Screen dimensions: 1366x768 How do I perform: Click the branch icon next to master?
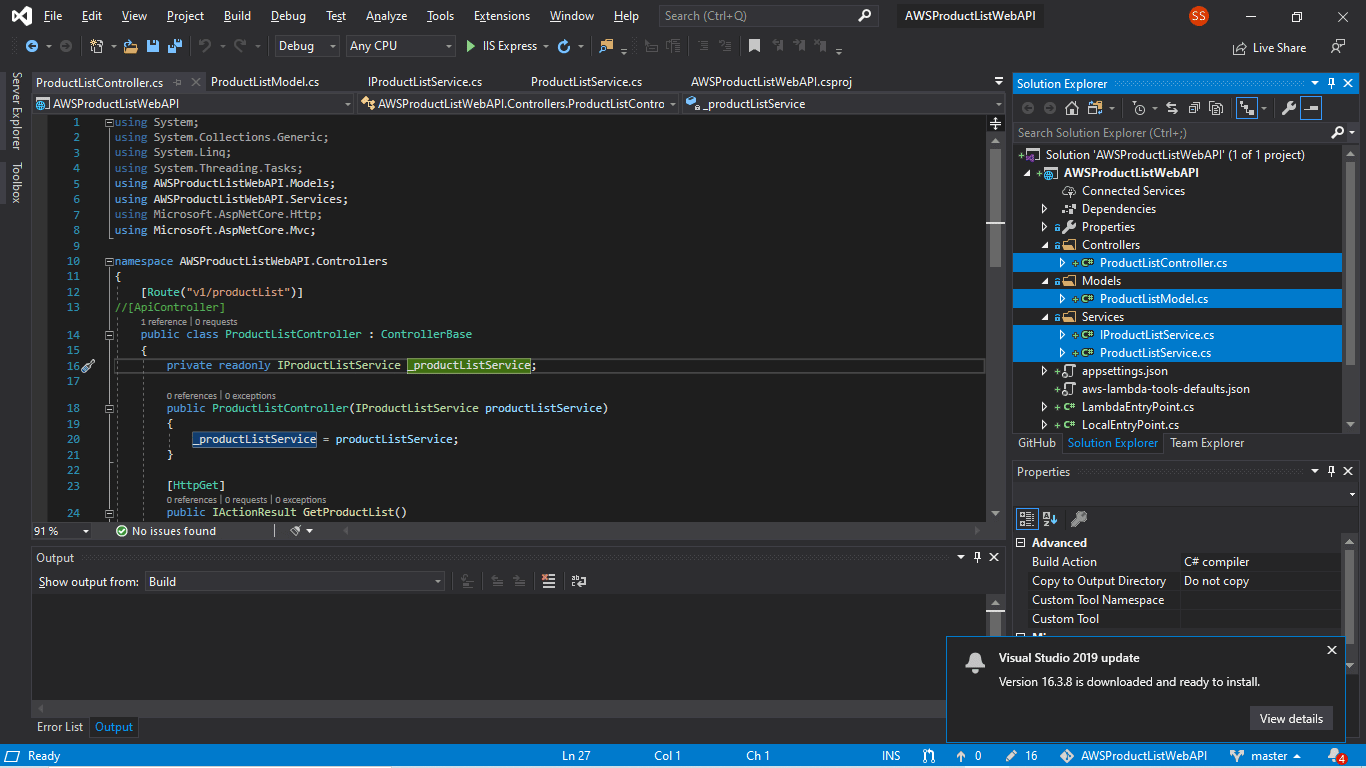1235,756
